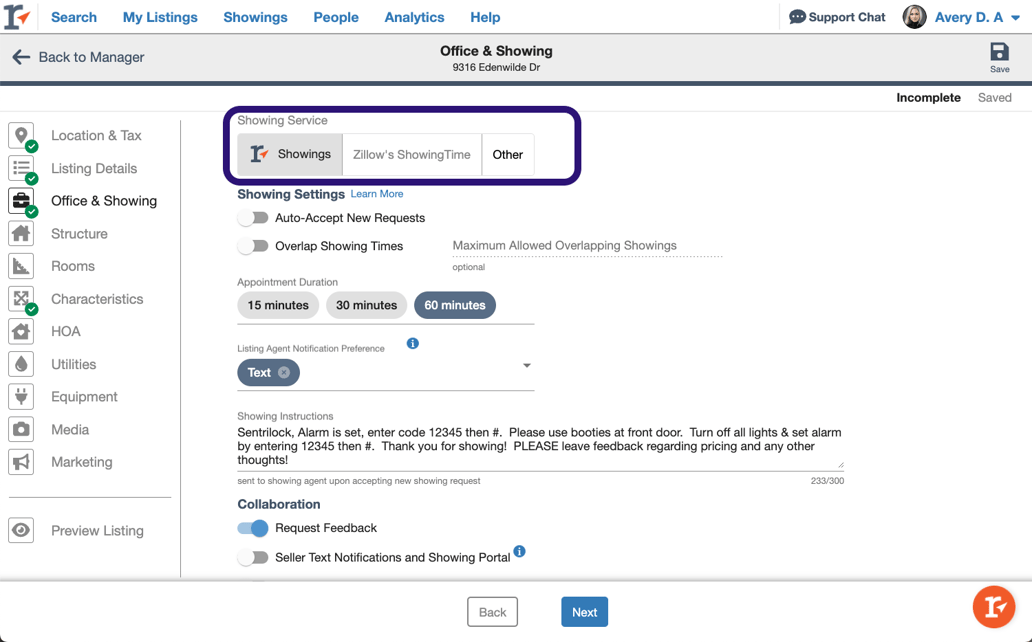Open the Location & Tax section icon
The height and width of the screenshot is (642, 1032).
[x=22, y=135]
